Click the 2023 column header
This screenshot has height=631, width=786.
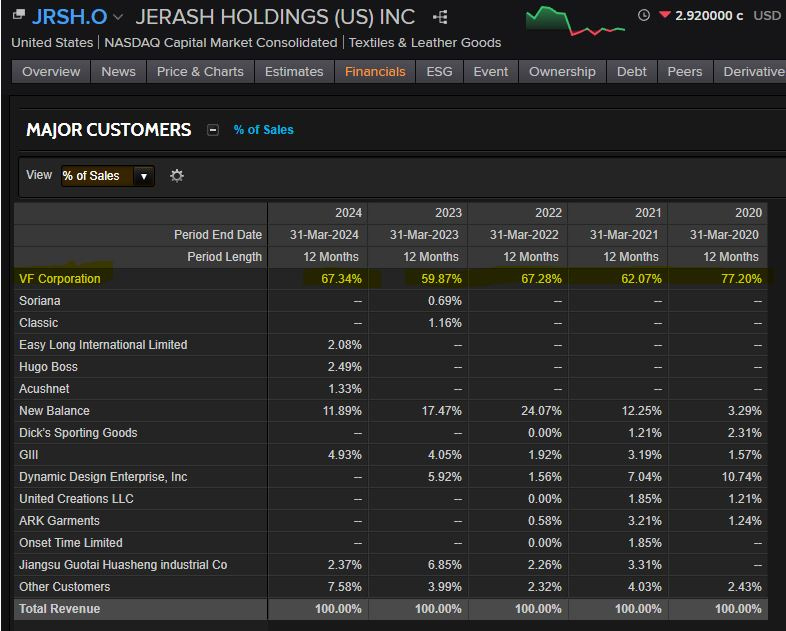pos(448,213)
